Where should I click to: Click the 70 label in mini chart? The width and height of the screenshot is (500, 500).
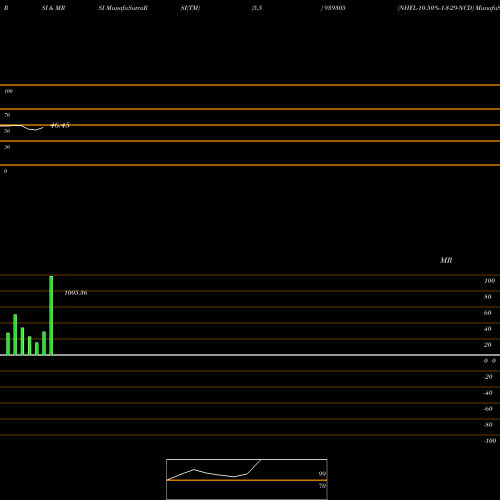click(x=322, y=486)
